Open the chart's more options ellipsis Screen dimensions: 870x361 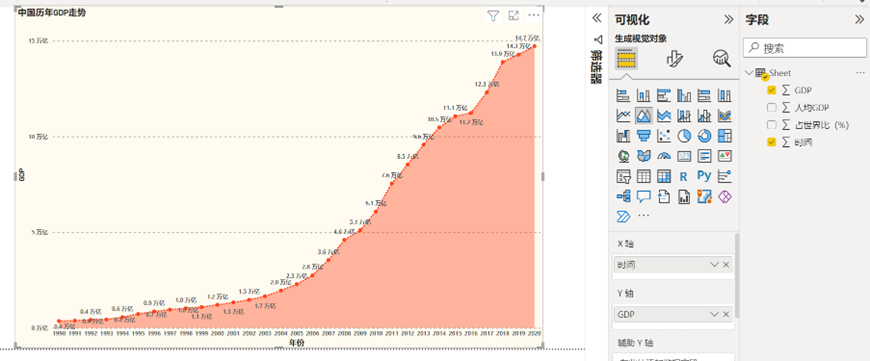[x=533, y=16]
